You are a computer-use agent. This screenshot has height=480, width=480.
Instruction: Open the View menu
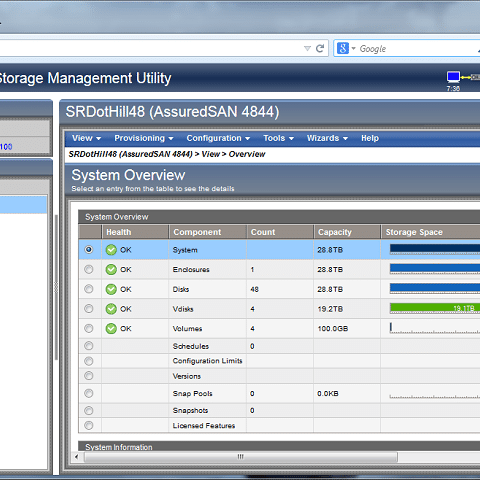86,138
